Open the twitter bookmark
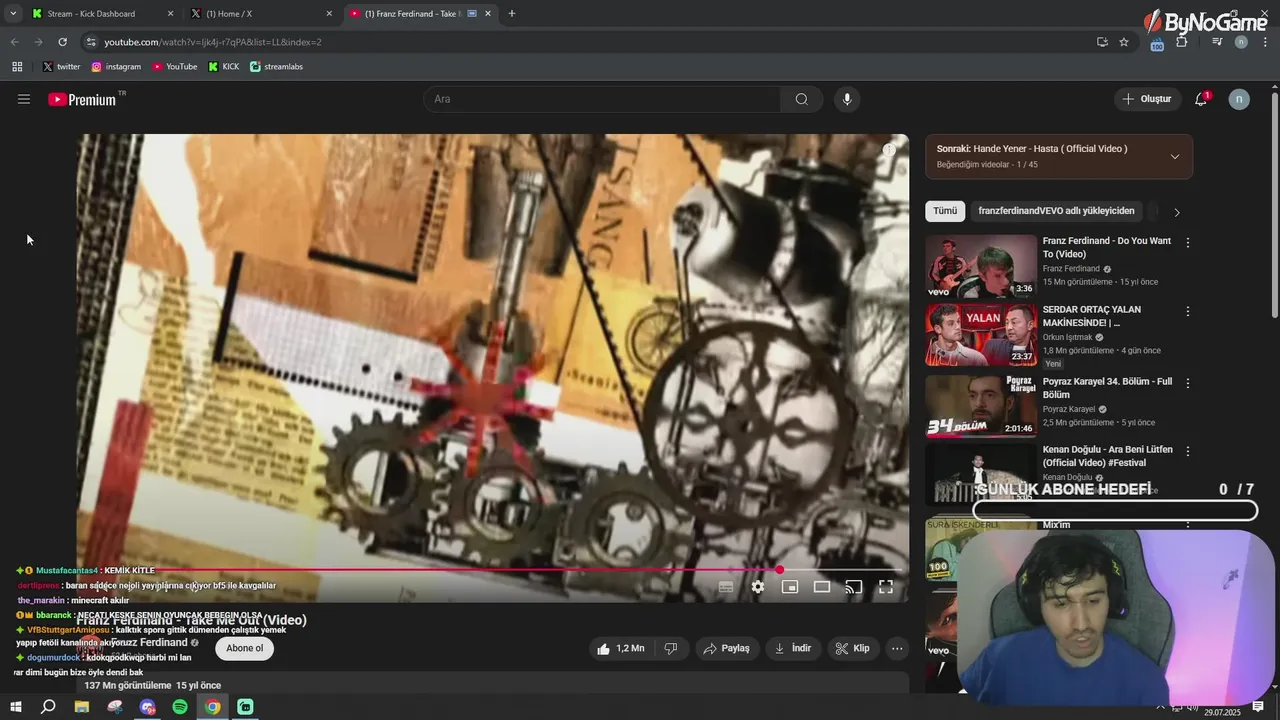Screen dimensions: 1280x720 click(x=61, y=67)
